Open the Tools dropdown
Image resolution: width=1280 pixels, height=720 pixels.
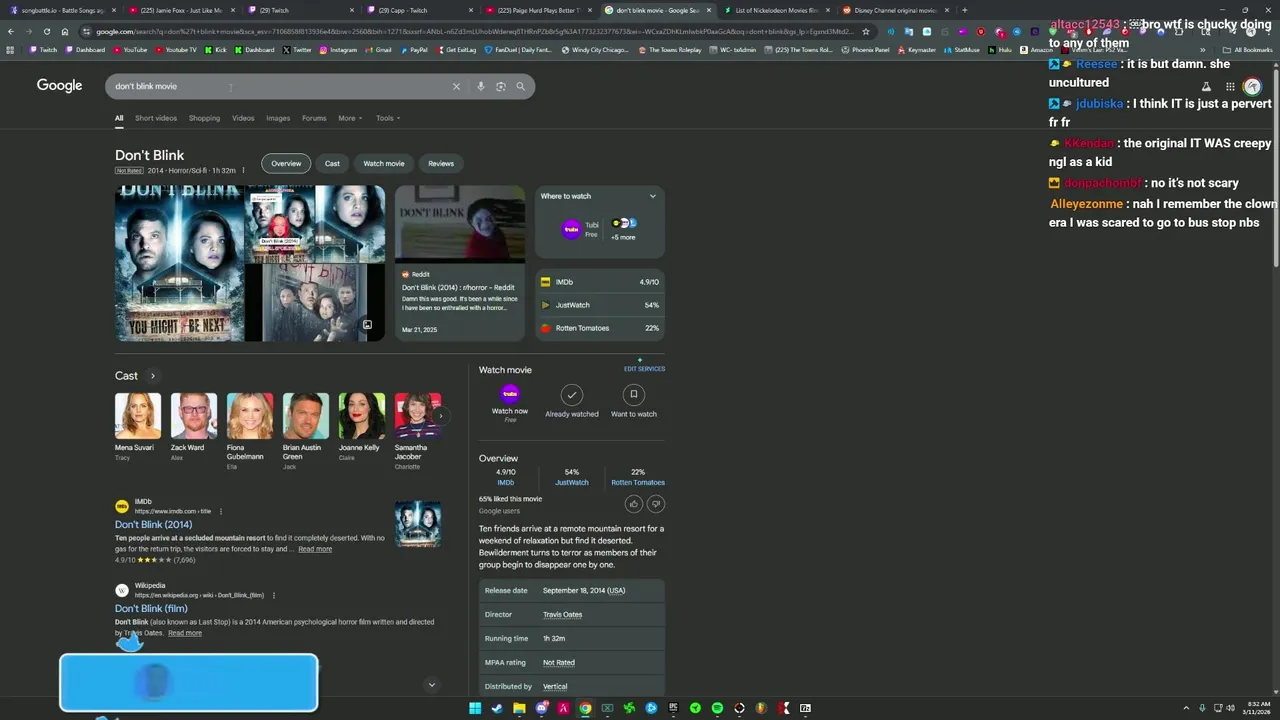coord(387,118)
